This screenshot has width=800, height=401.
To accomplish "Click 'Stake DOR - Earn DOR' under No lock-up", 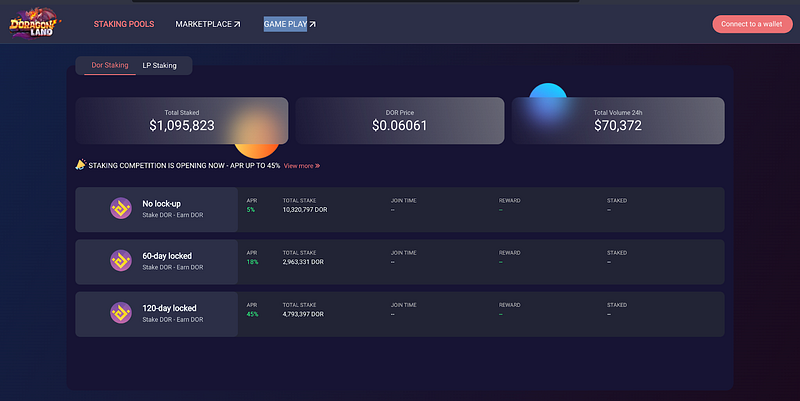I will point(172,215).
